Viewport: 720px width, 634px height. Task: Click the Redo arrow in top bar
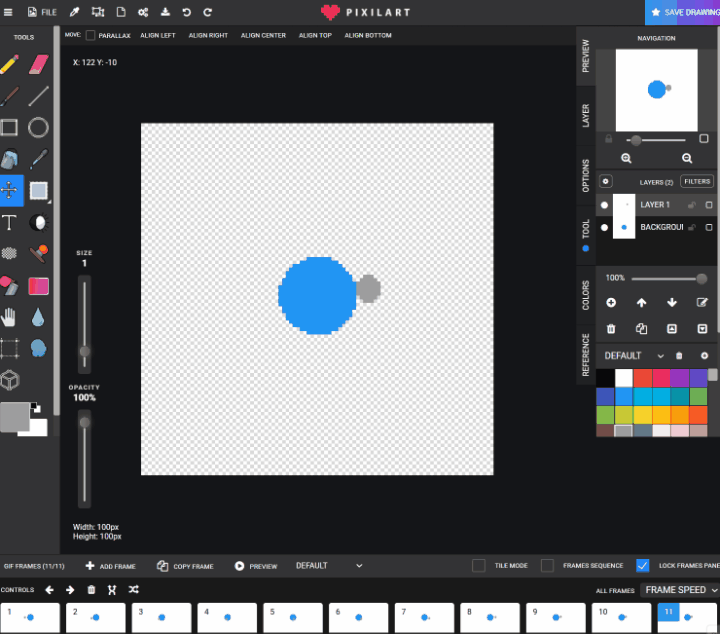coord(208,12)
